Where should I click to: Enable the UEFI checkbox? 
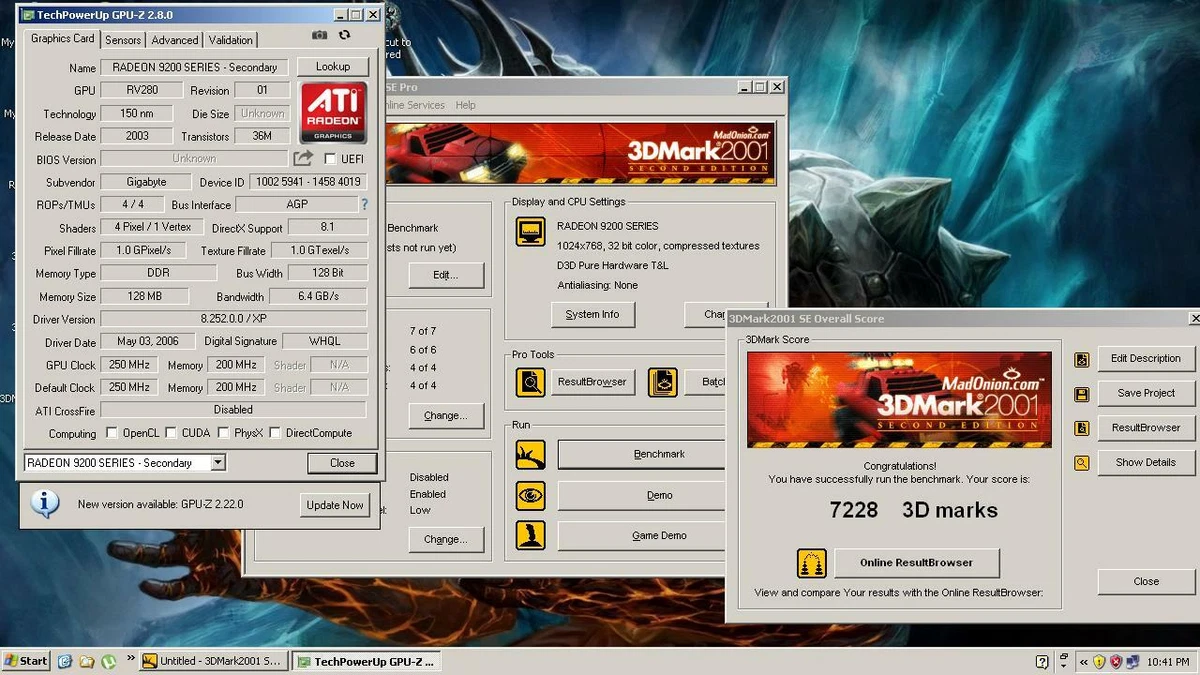coord(331,159)
